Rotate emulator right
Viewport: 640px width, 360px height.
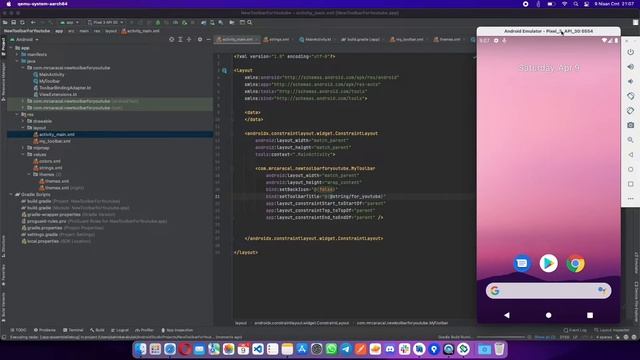(x=631, y=111)
